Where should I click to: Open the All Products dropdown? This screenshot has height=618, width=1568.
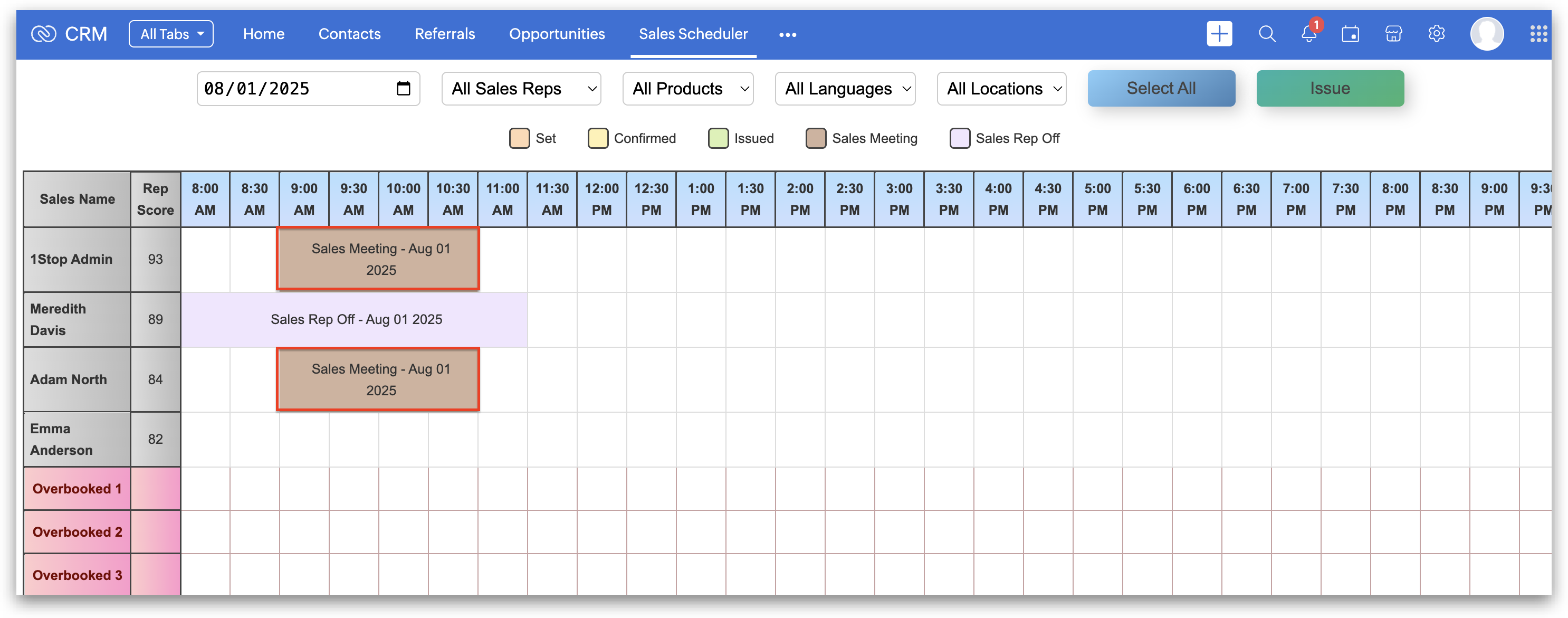tap(688, 89)
